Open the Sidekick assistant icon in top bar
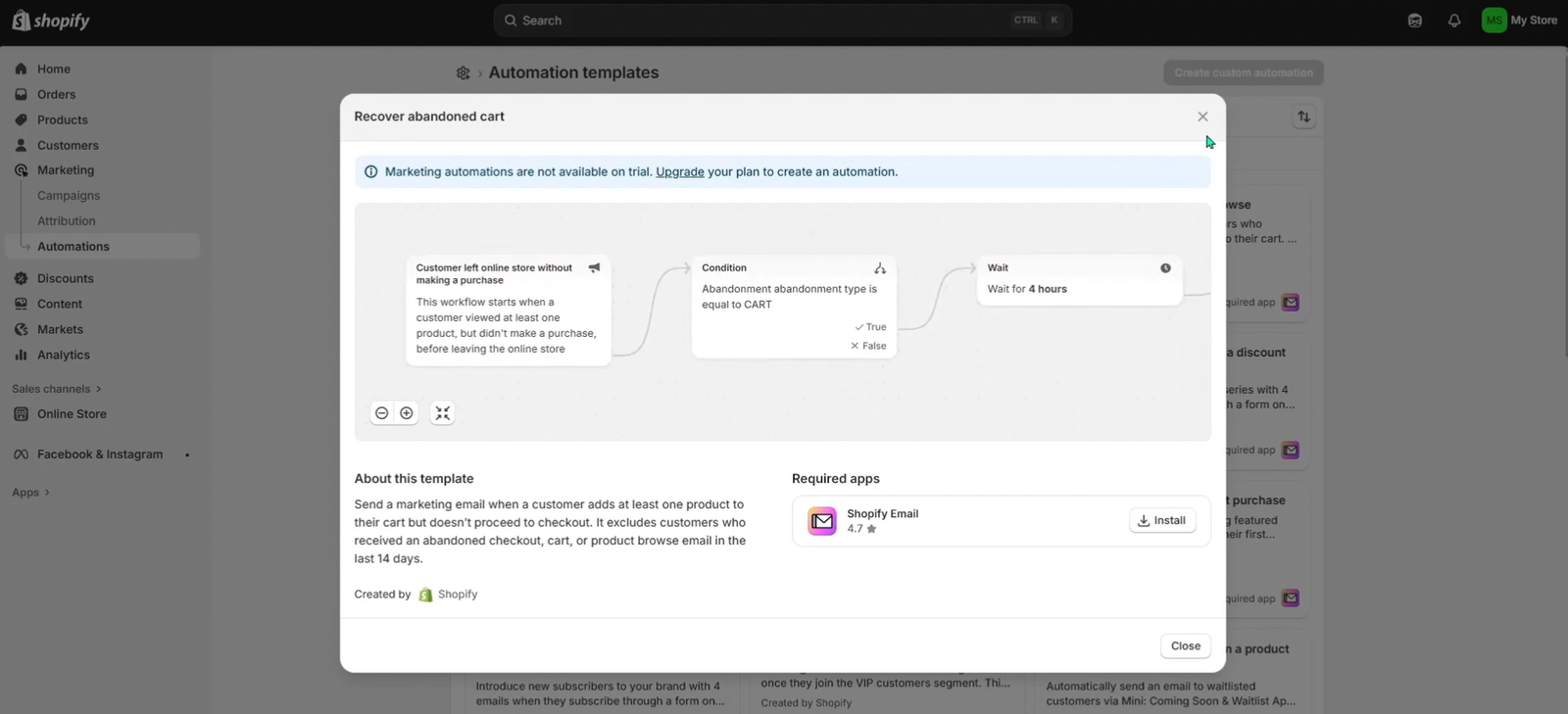This screenshot has width=1568, height=714. [x=1414, y=21]
